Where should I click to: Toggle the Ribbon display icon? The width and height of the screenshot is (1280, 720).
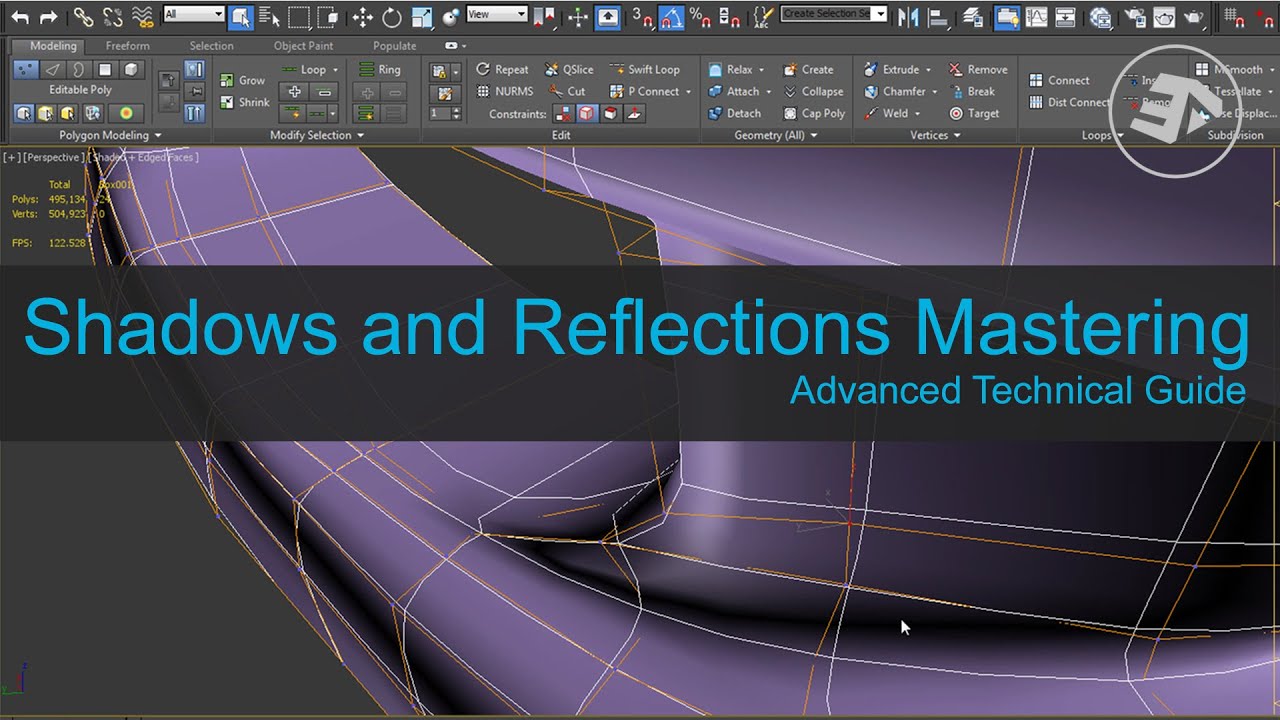coord(1007,16)
